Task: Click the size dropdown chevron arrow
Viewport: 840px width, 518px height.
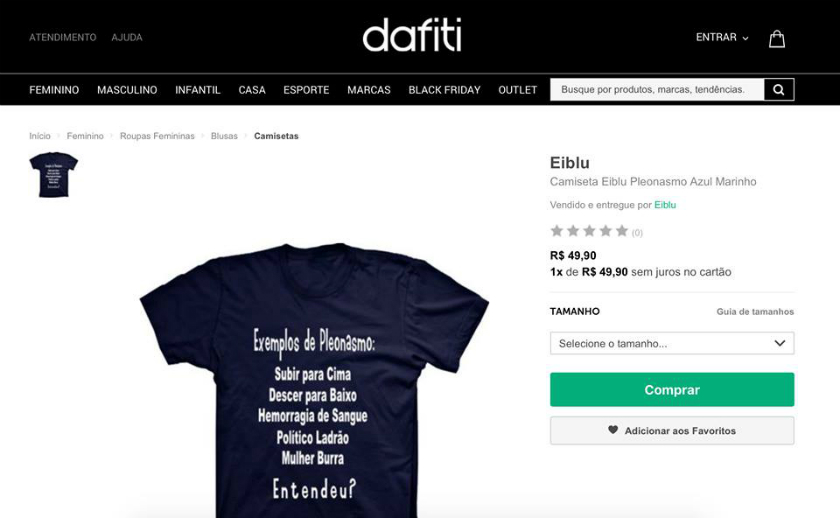Action: tap(779, 343)
